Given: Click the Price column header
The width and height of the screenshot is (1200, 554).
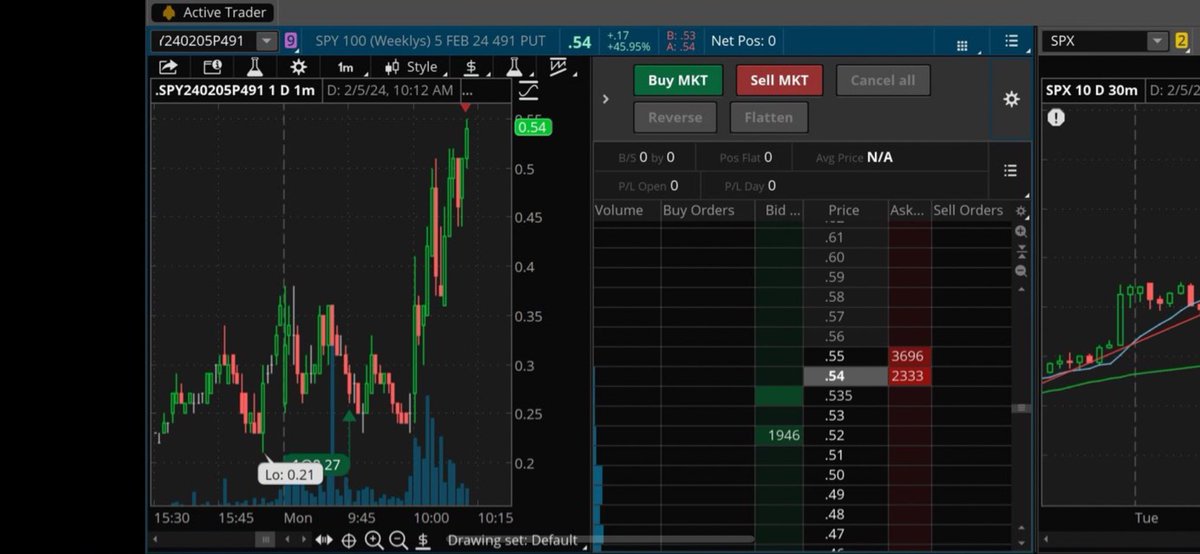Looking at the screenshot, I should pos(844,210).
